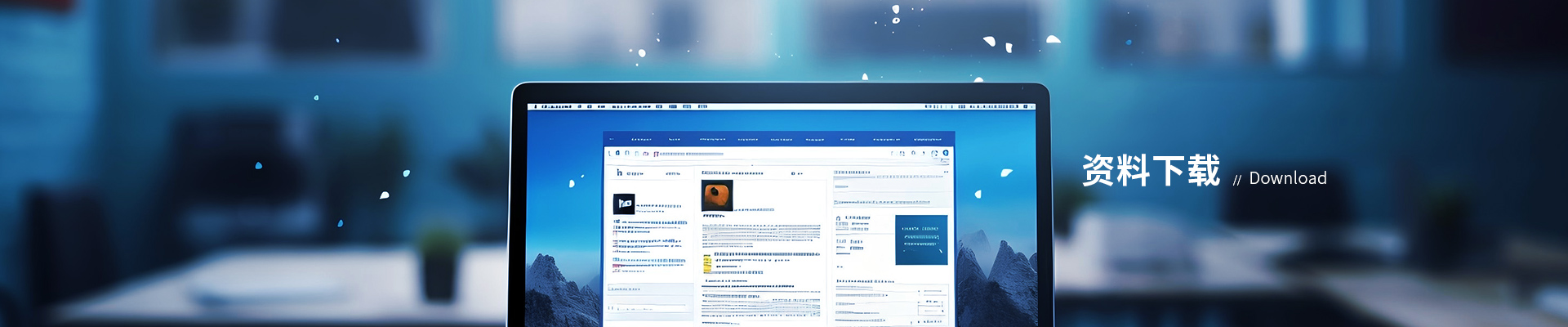The image size is (1568, 327).
Task: Select the black square thumbnail in the left column
Action: [624, 204]
